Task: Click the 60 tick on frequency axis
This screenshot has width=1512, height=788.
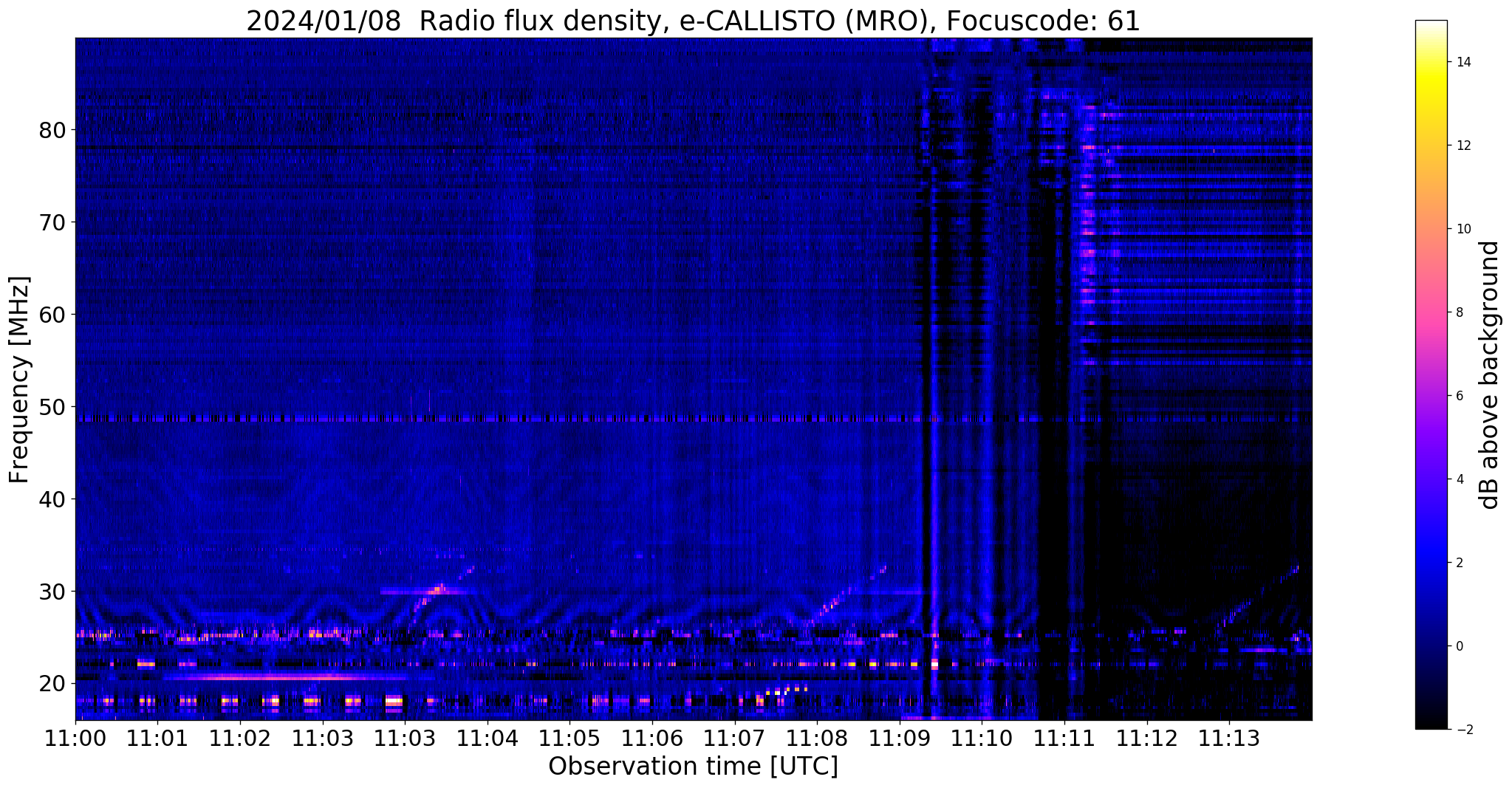Action: (x=52, y=315)
